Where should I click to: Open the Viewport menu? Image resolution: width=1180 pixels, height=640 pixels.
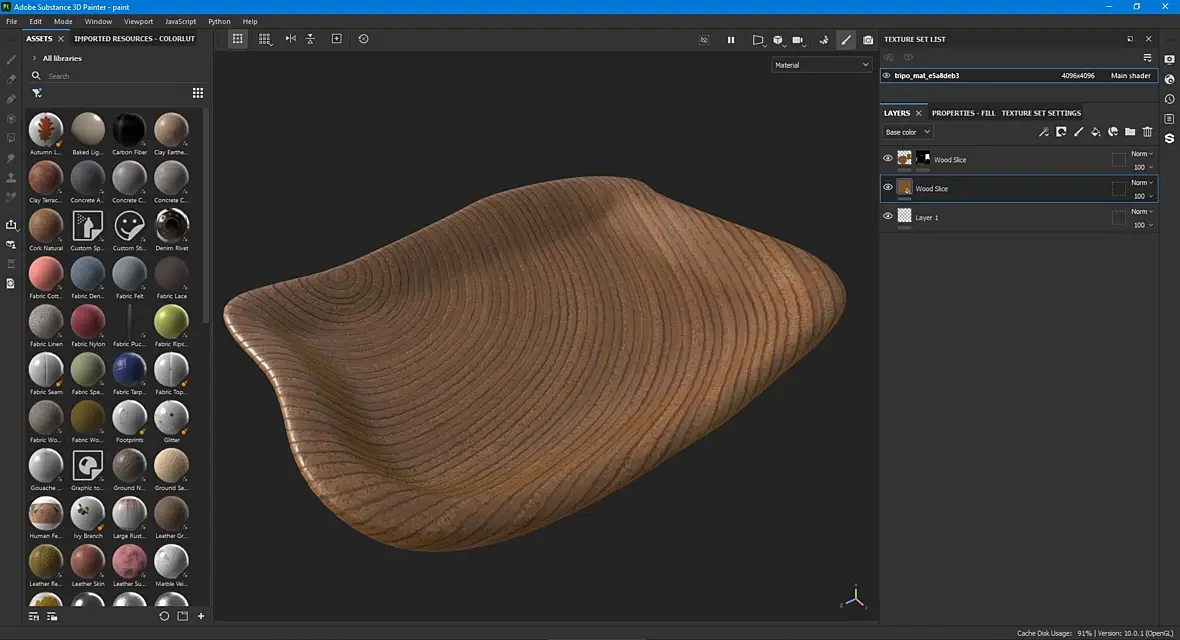point(138,21)
